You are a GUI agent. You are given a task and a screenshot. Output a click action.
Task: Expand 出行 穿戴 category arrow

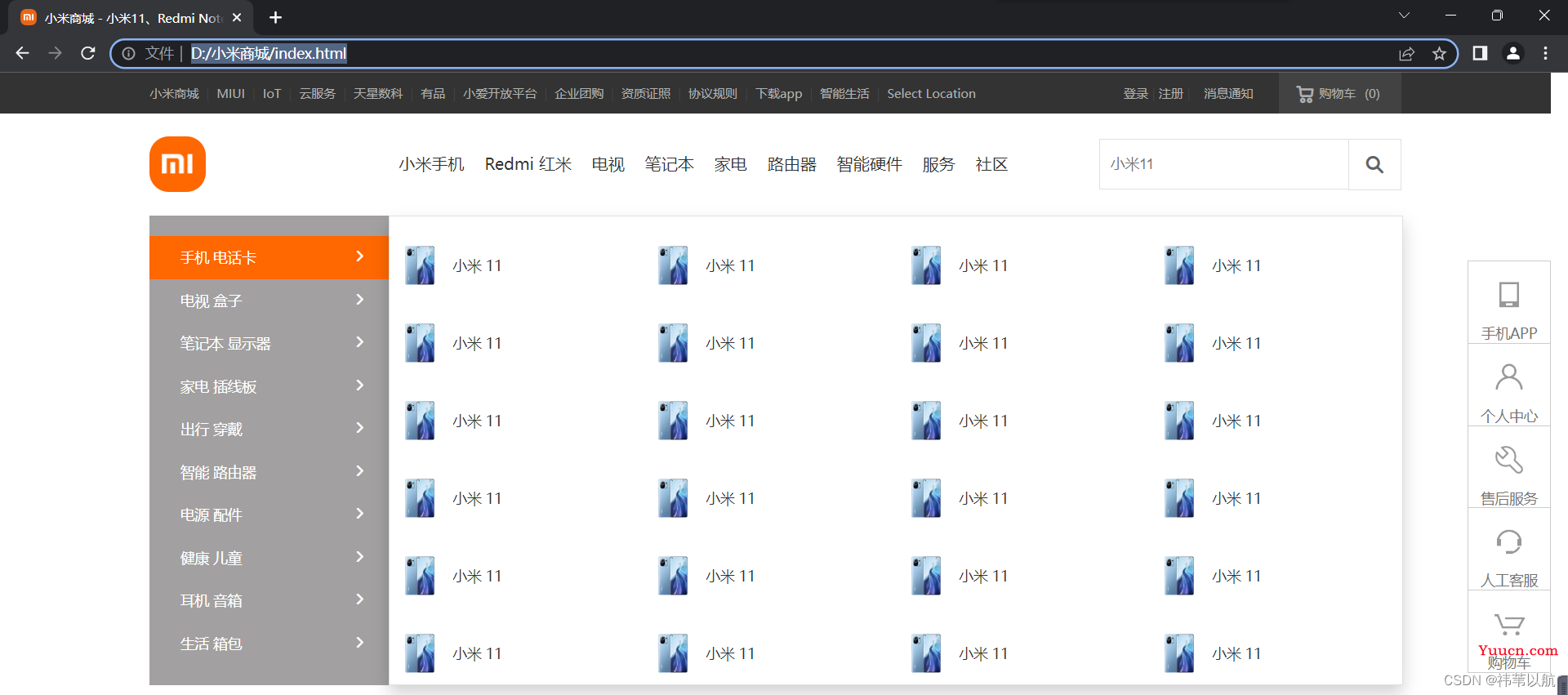(x=360, y=428)
